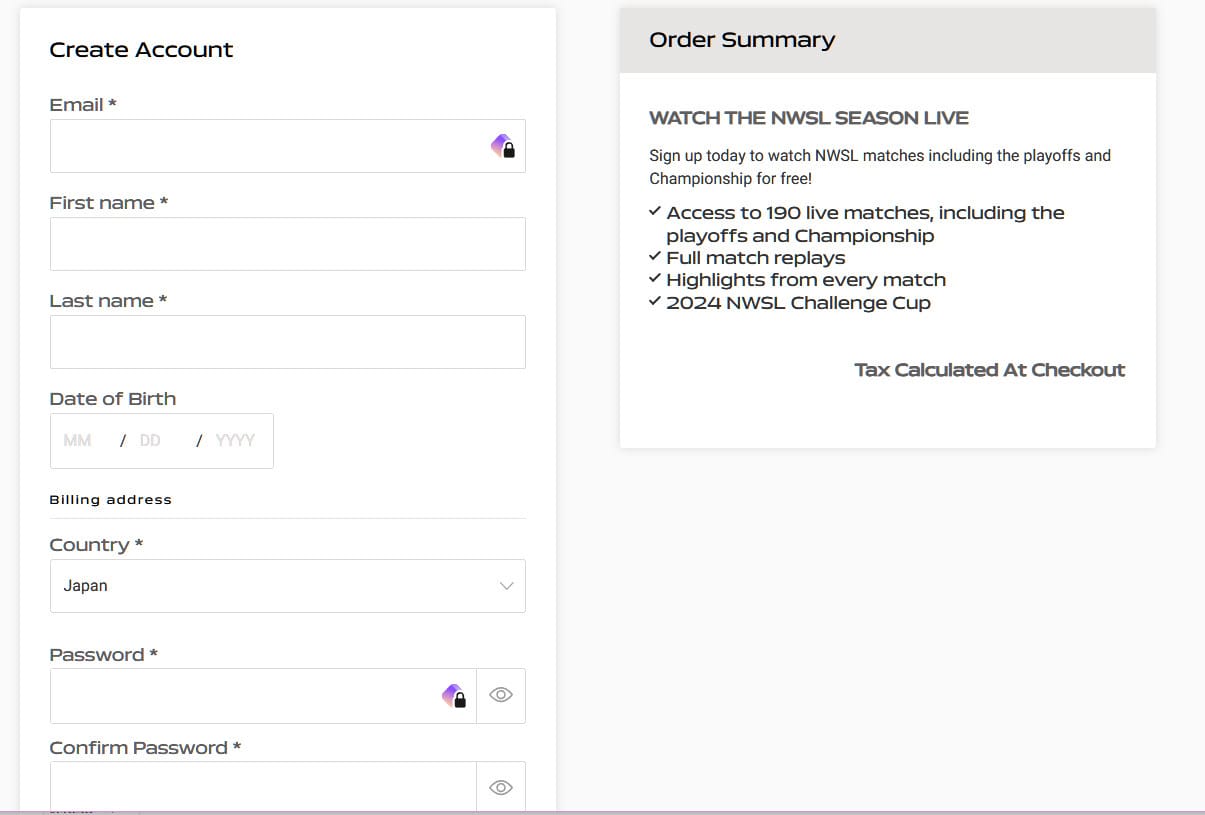Show the Password field contents with eye icon
Image resolution: width=1205 pixels, height=815 pixels.
pos(501,695)
